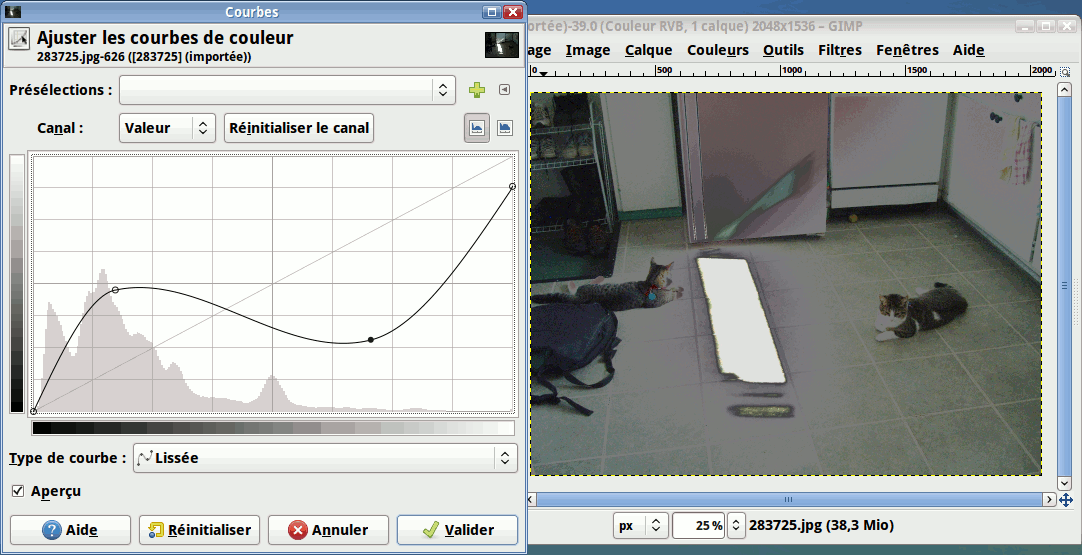Viewport: 1082px width, 555px height.
Task: Click Réinitialiser le canal button
Action: (299, 128)
